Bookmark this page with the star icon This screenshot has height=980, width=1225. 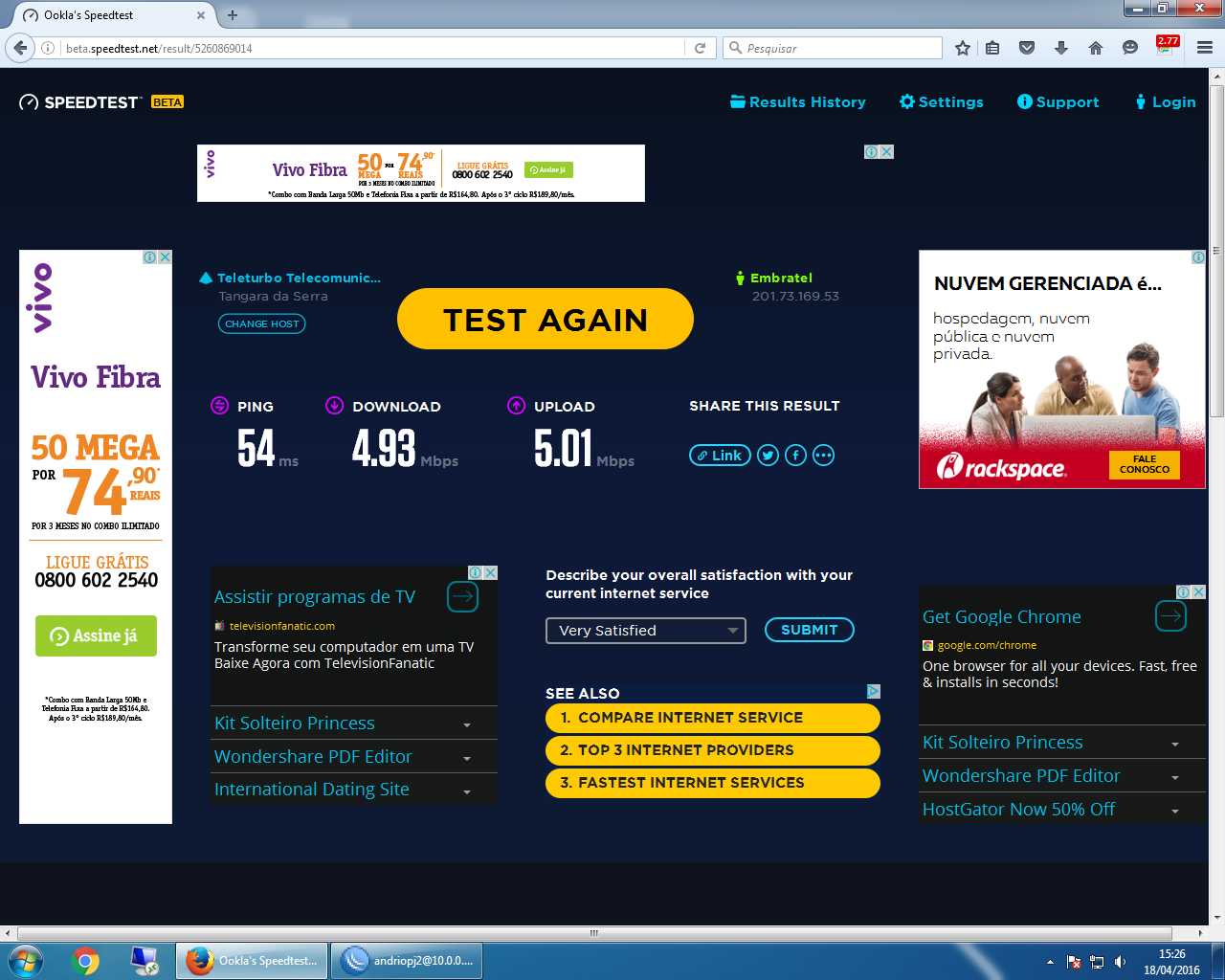pos(963,48)
